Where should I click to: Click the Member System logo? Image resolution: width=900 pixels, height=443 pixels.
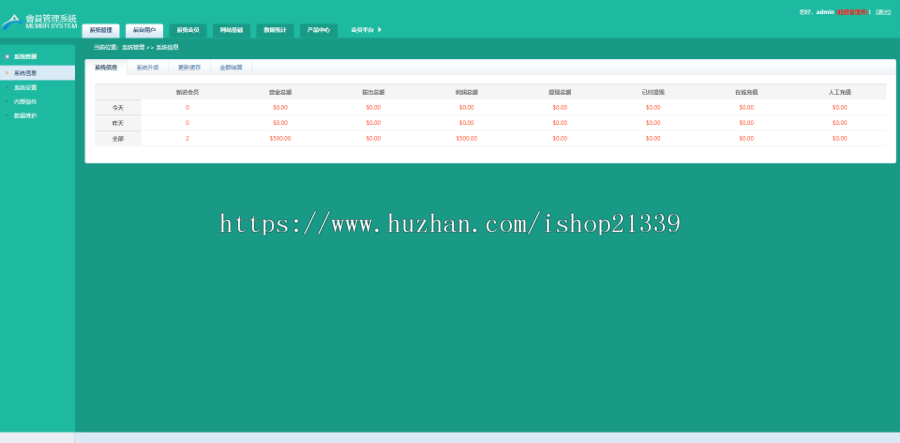(38, 22)
